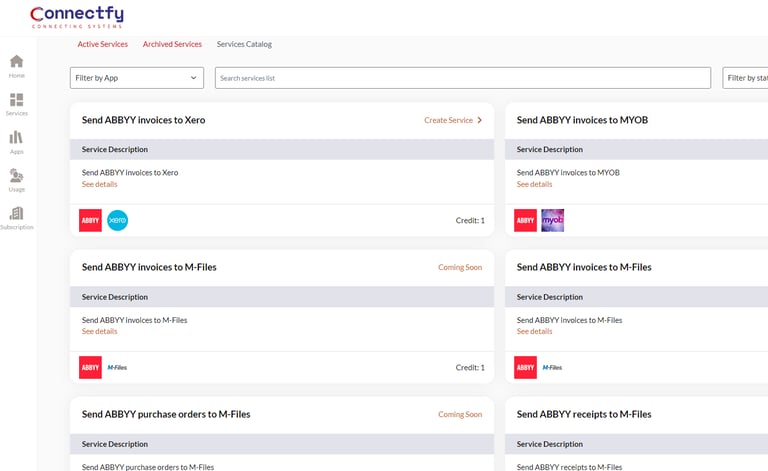This screenshot has width=768, height=471.
Task: Select the Services Catalog tab
Action: (244, 44)
